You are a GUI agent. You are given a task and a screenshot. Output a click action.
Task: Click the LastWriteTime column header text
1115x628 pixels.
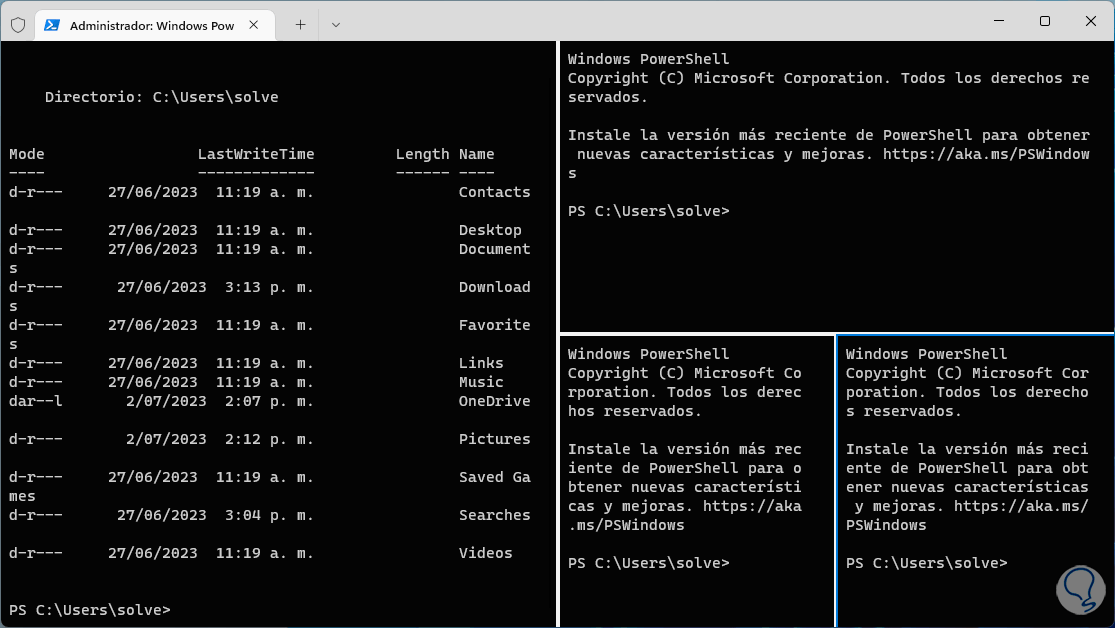pyautogui.click(x=255, y=154)
